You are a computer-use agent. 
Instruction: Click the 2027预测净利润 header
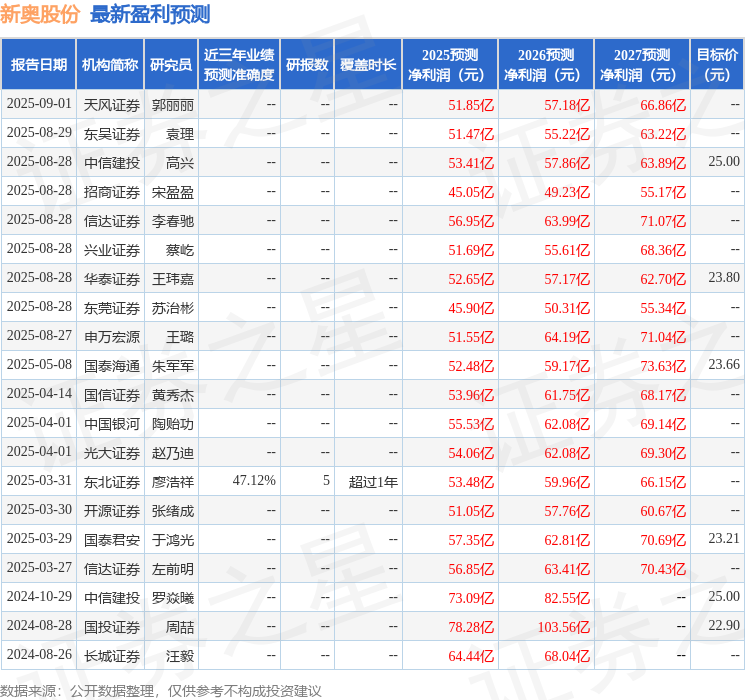(642, 65)
